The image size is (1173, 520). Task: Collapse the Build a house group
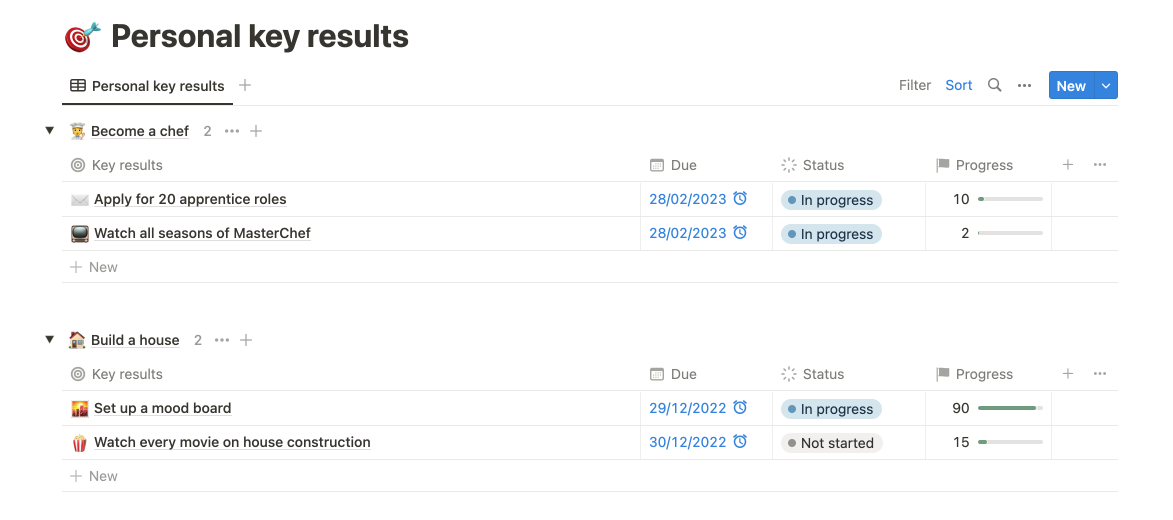(x=49, y=340)
